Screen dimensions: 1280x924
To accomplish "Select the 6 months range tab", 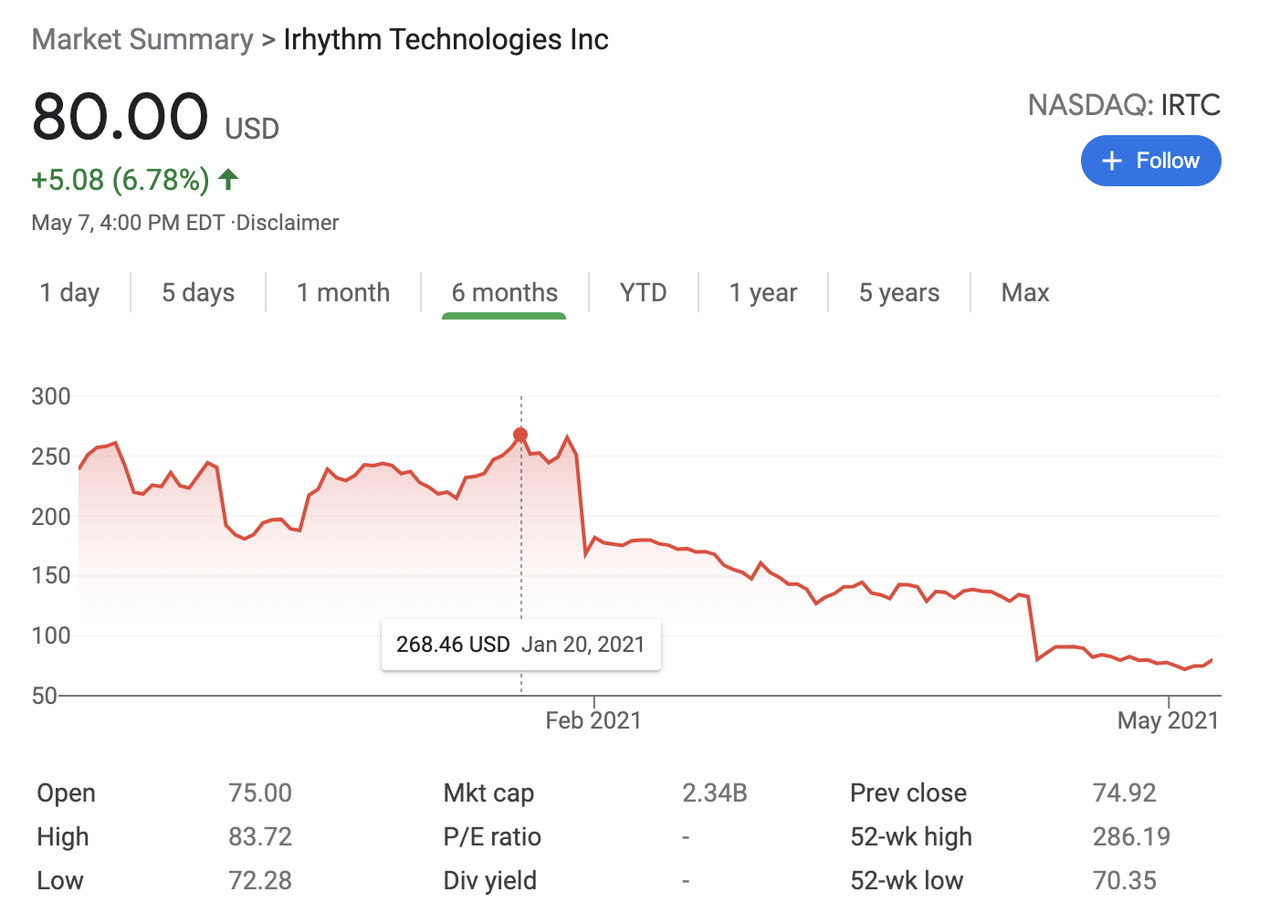I will click(x=504, y=293).
